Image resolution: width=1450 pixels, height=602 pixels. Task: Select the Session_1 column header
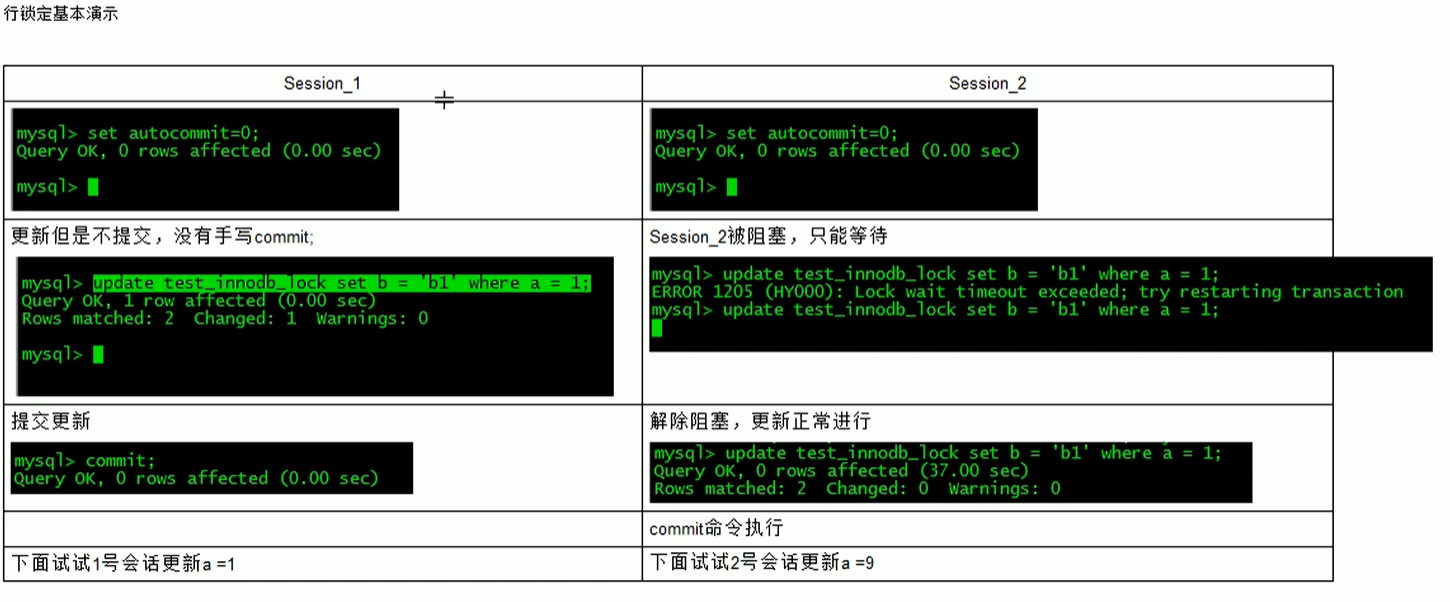[322, 84]
